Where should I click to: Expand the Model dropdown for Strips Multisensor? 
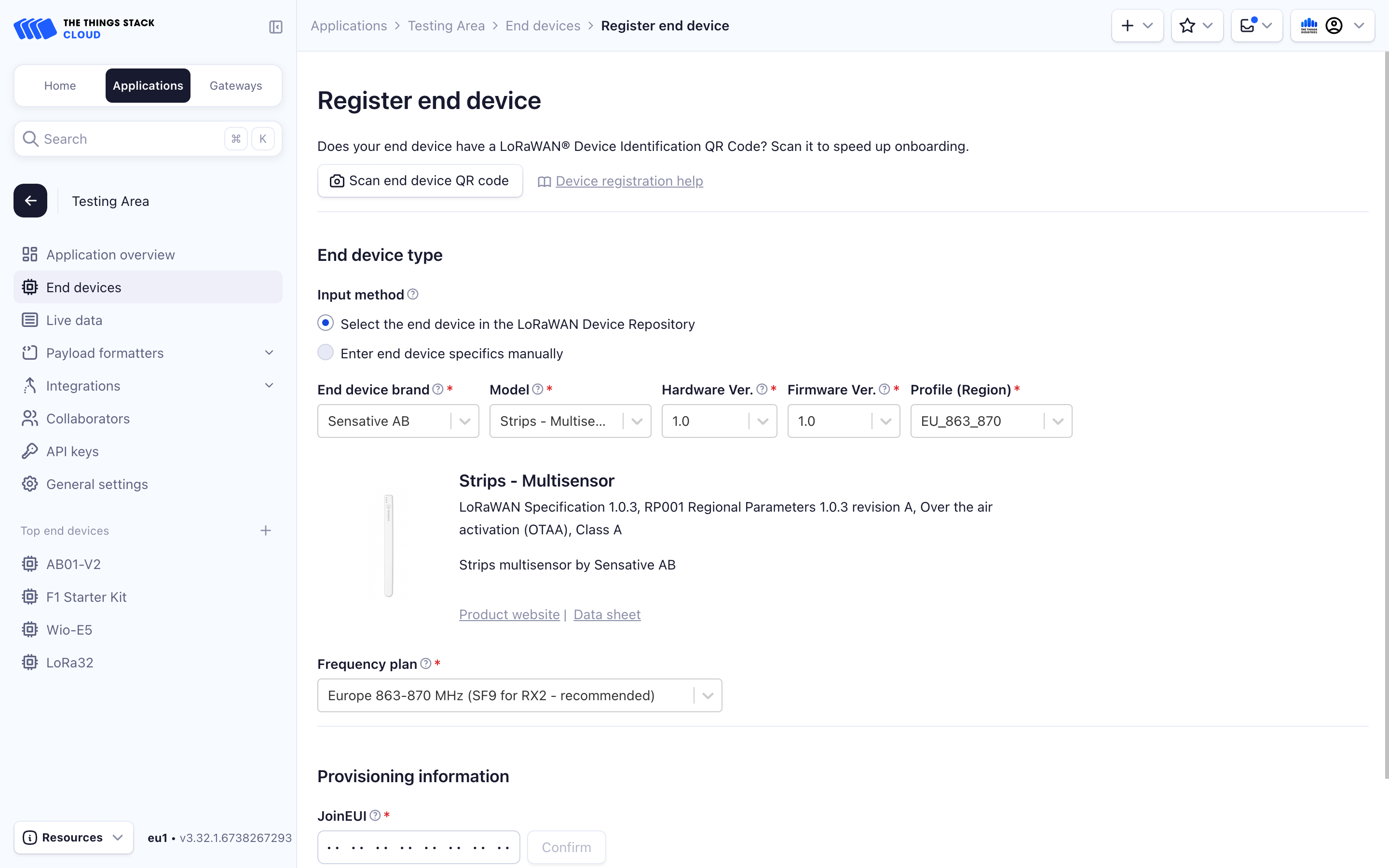pos(637,421)
